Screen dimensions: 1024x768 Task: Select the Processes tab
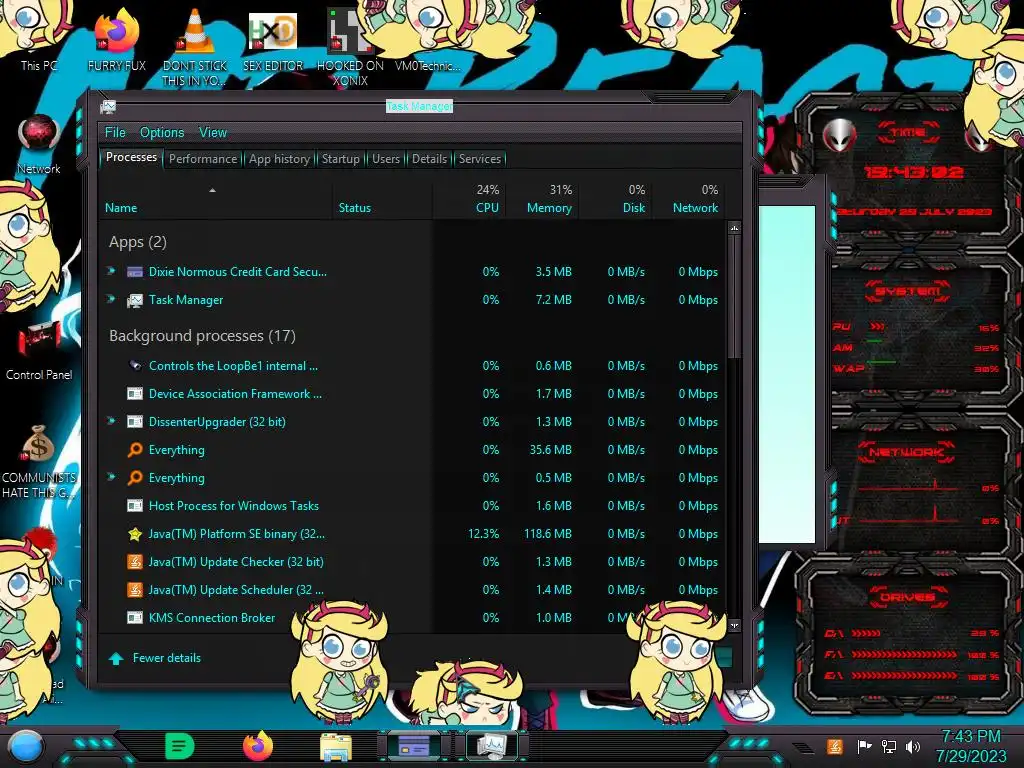click(x=131, y=157)
